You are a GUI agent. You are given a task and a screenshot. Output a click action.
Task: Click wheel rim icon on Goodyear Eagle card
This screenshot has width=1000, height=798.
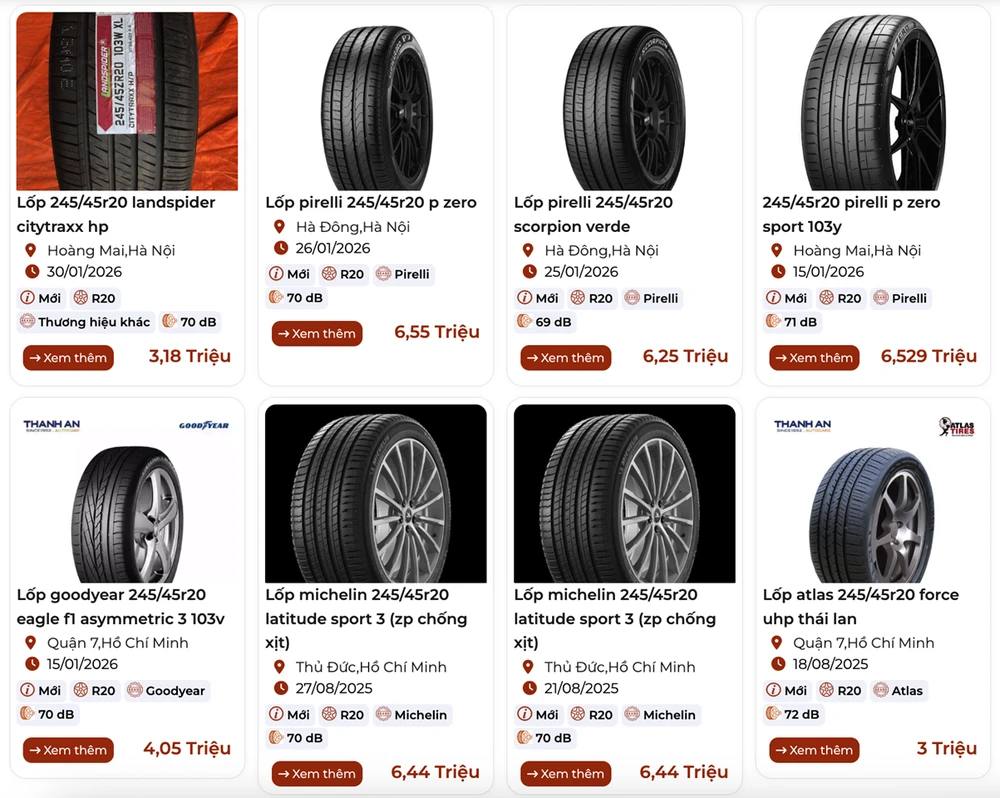click(x=81, y=691)
